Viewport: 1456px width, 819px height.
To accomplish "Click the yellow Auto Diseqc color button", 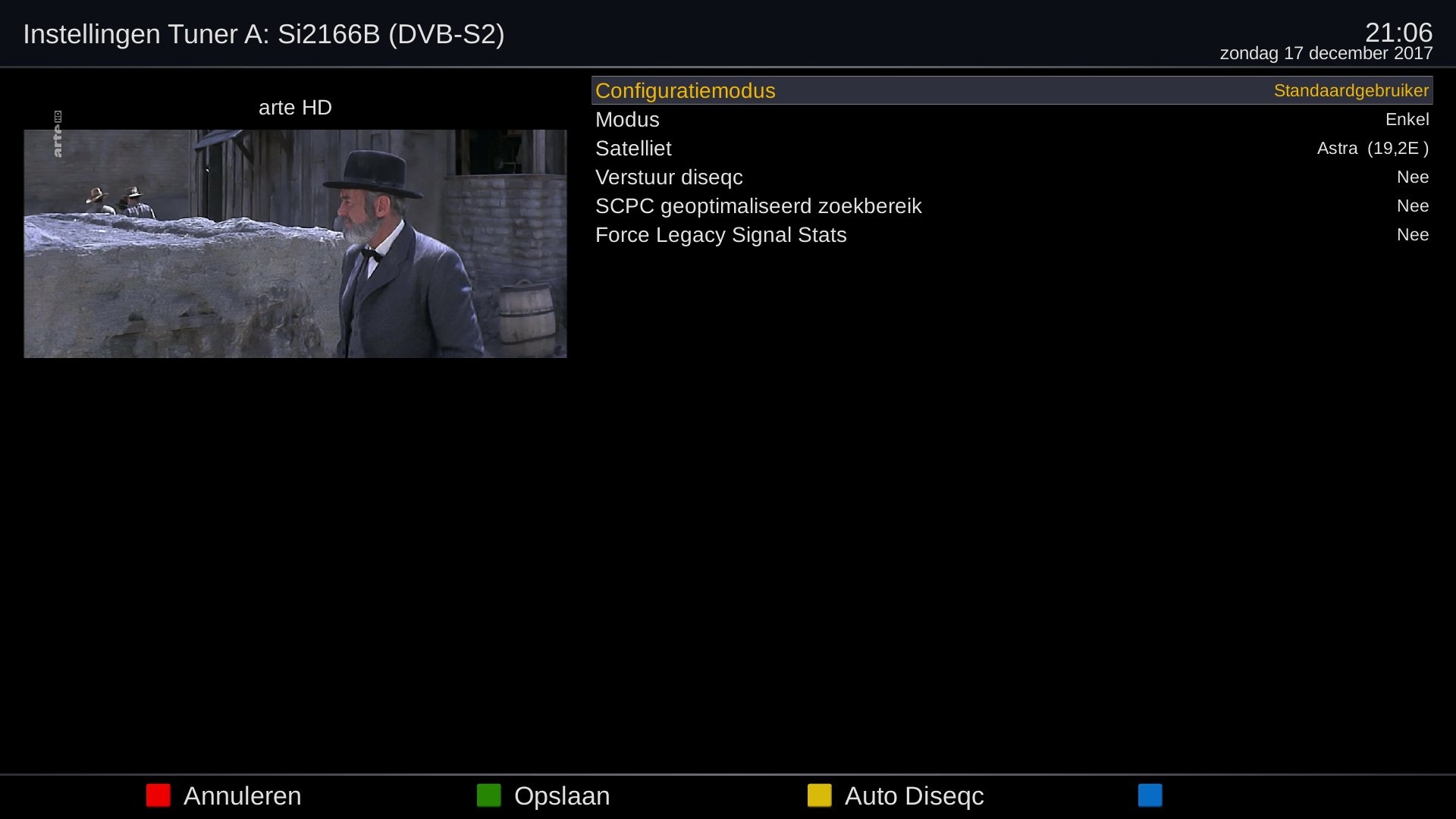I will [x=819, y=795].
